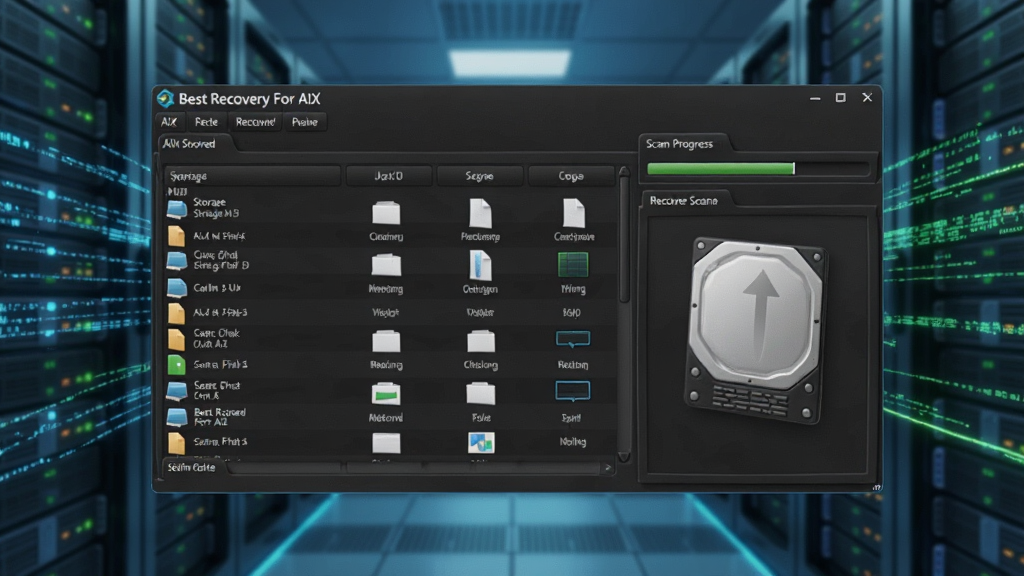Switch to the Scan Progress tab

(680, 144)
